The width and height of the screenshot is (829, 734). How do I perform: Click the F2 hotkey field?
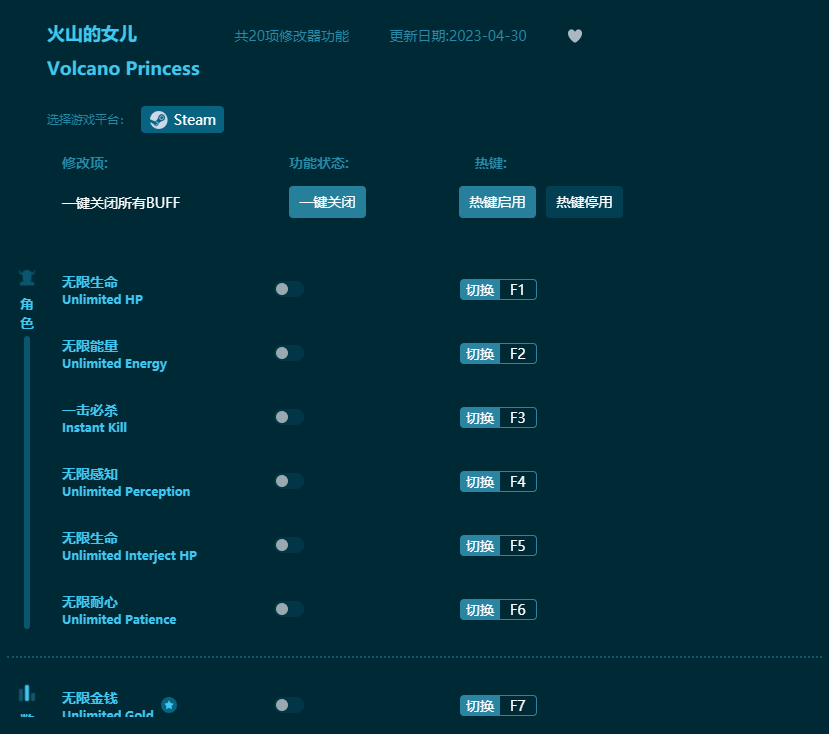tap(518, 354)
